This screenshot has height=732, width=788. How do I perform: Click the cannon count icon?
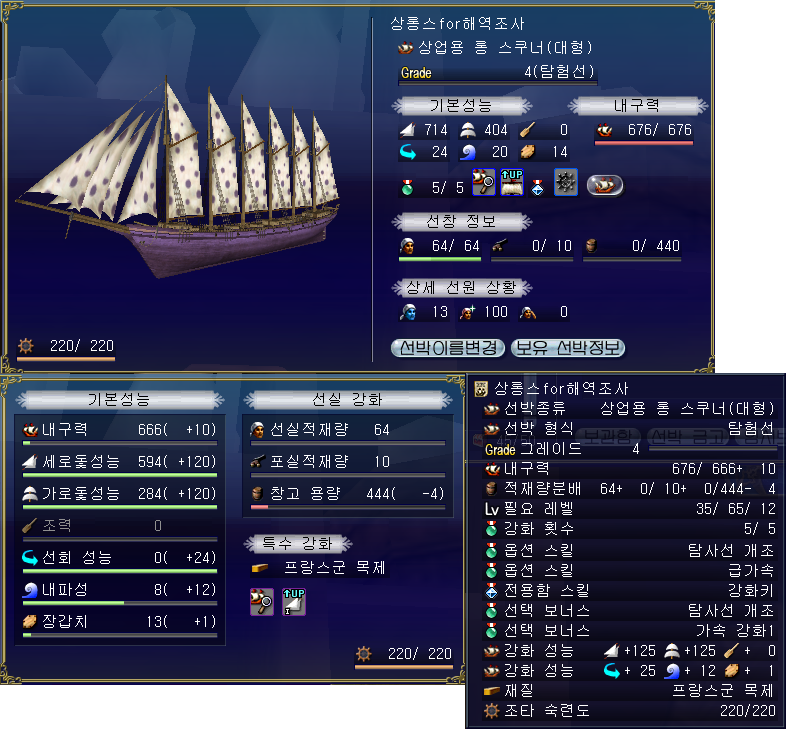click(x=500, y=246)
